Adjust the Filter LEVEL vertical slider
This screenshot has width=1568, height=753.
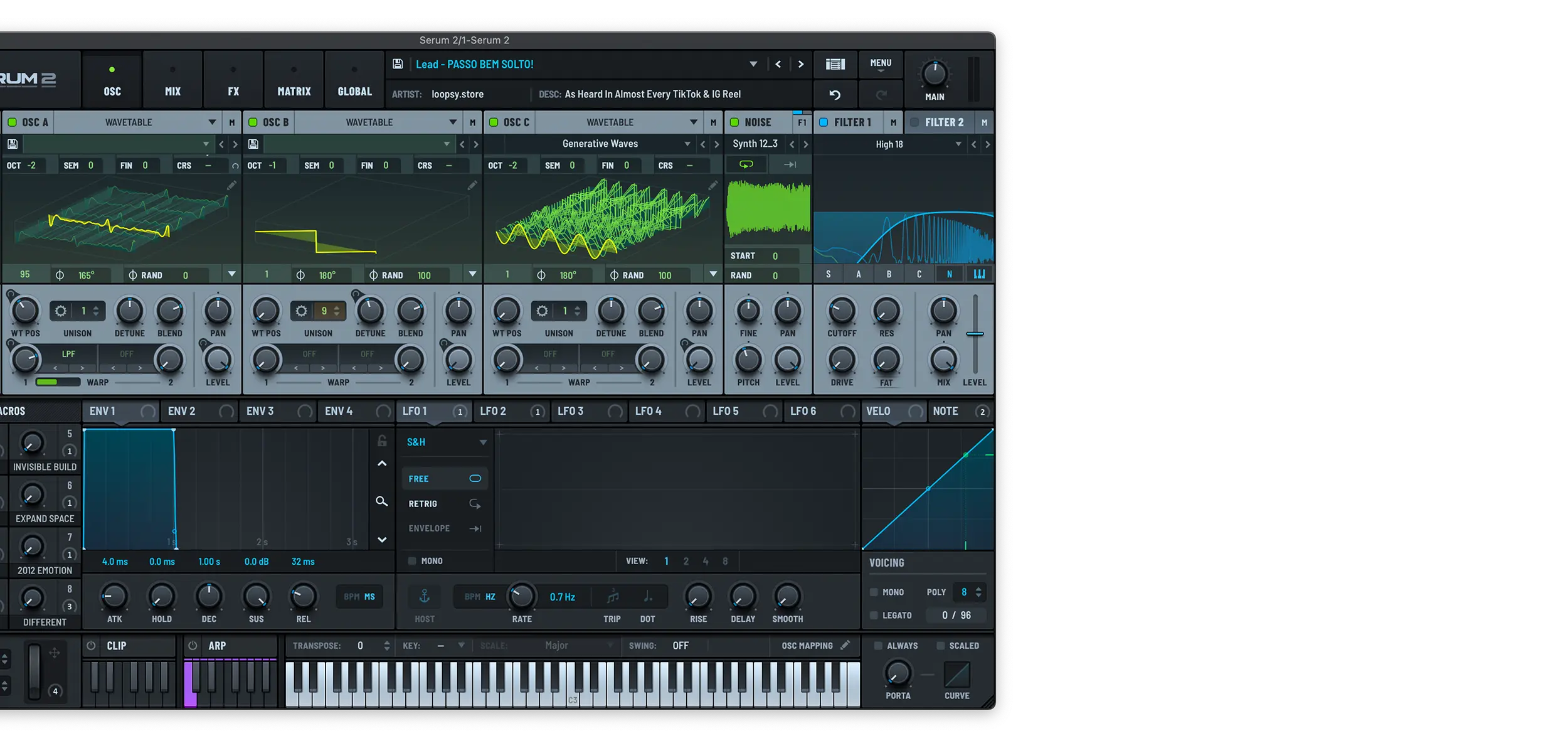click(x=975, y=334)
